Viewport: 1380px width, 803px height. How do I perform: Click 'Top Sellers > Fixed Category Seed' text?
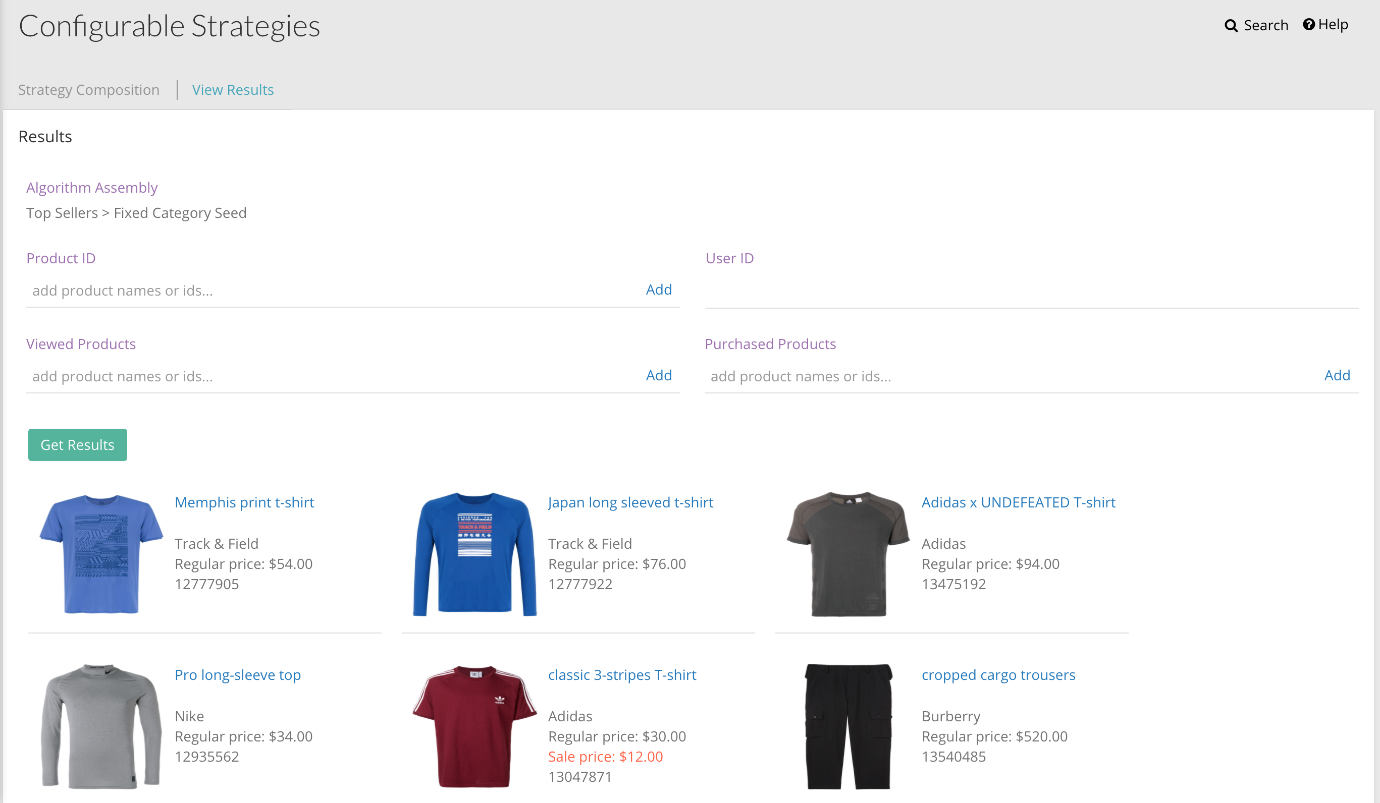pyautogui.click(x=137, y=213)
